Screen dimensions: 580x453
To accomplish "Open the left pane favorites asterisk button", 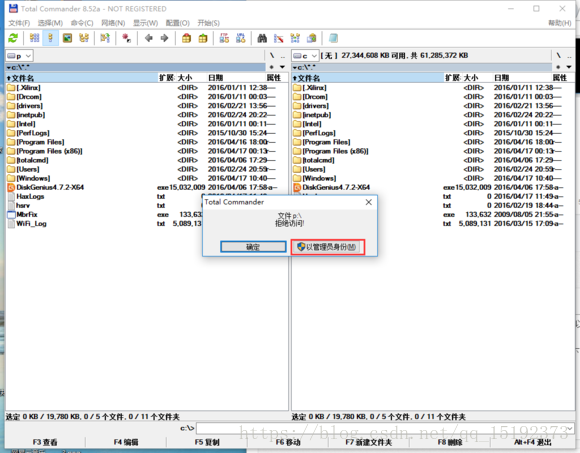I will click(x=272, y=67).
